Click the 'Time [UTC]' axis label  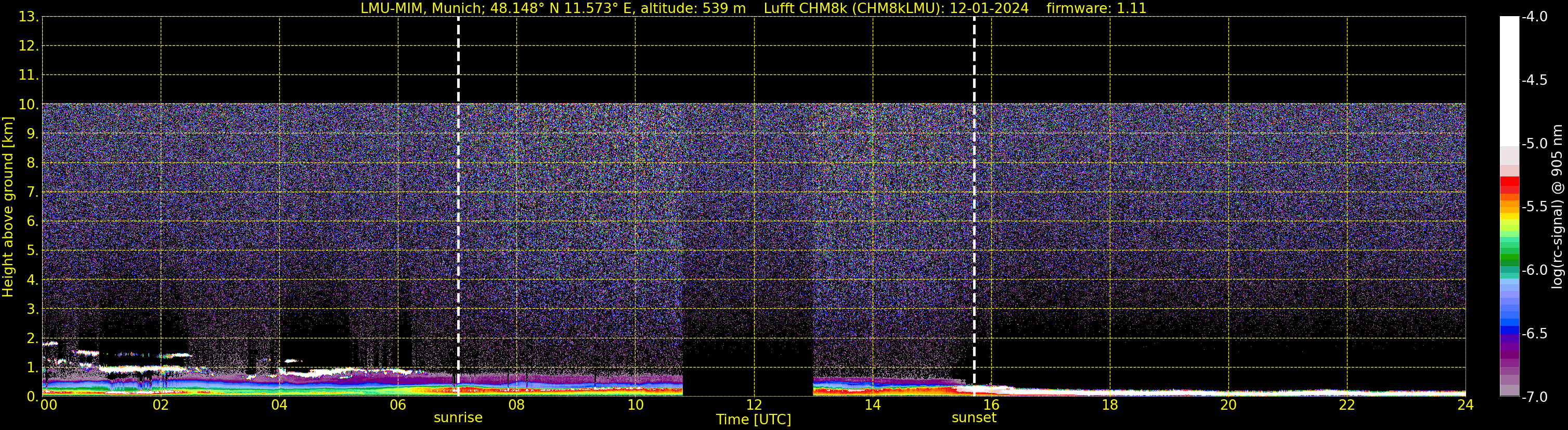pos(754,420)
